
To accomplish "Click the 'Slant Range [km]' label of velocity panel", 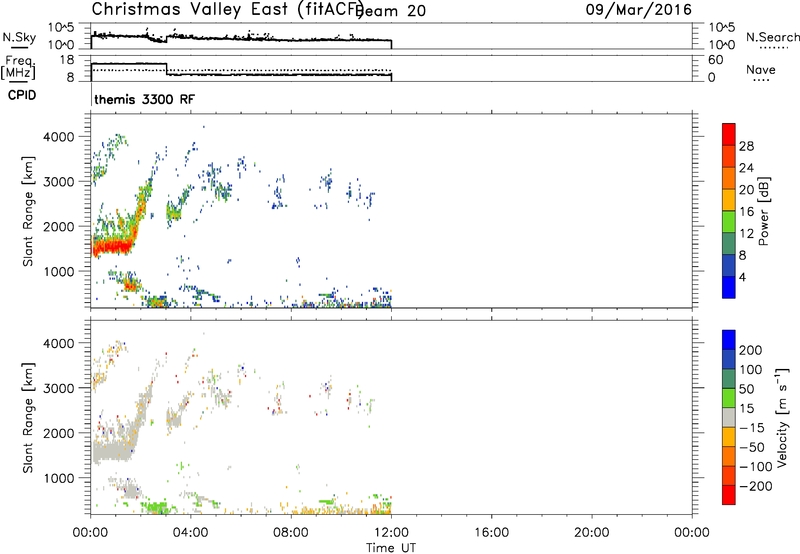I will point(28,418).
